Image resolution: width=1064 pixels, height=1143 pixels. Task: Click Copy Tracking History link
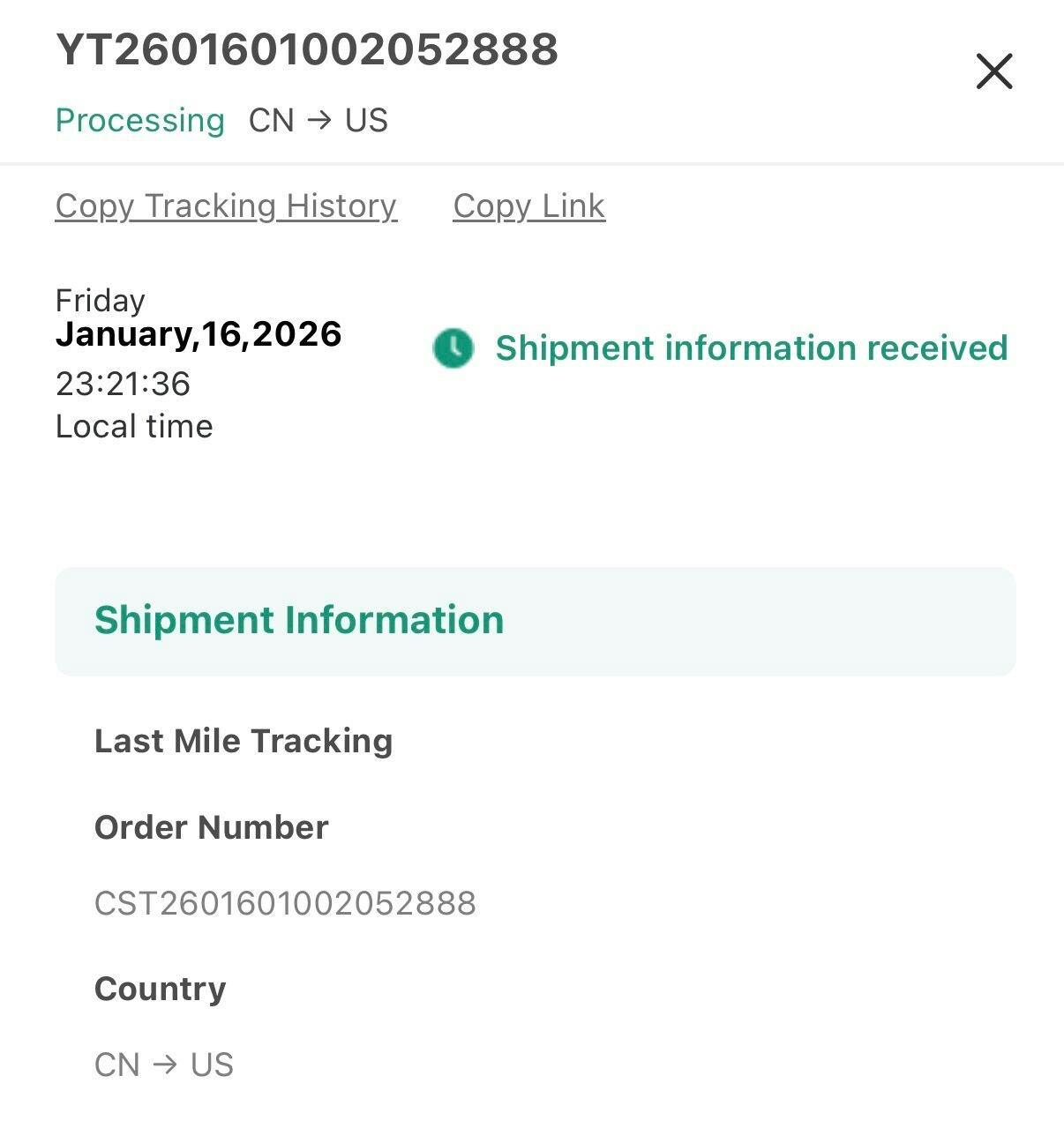(226, 206)
